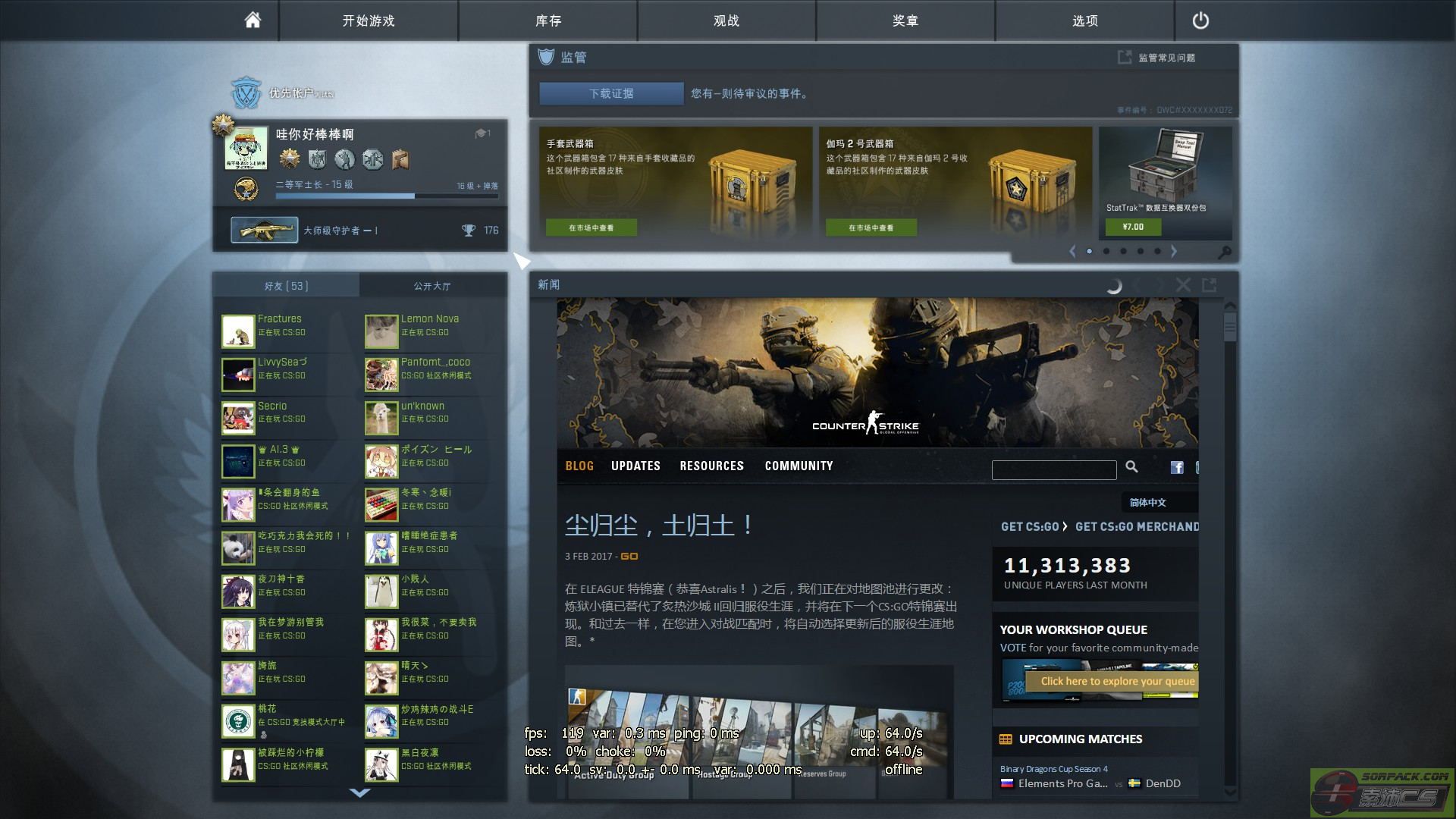Click the power quit icon
1456x819 pixels.
coord(1200,20)
